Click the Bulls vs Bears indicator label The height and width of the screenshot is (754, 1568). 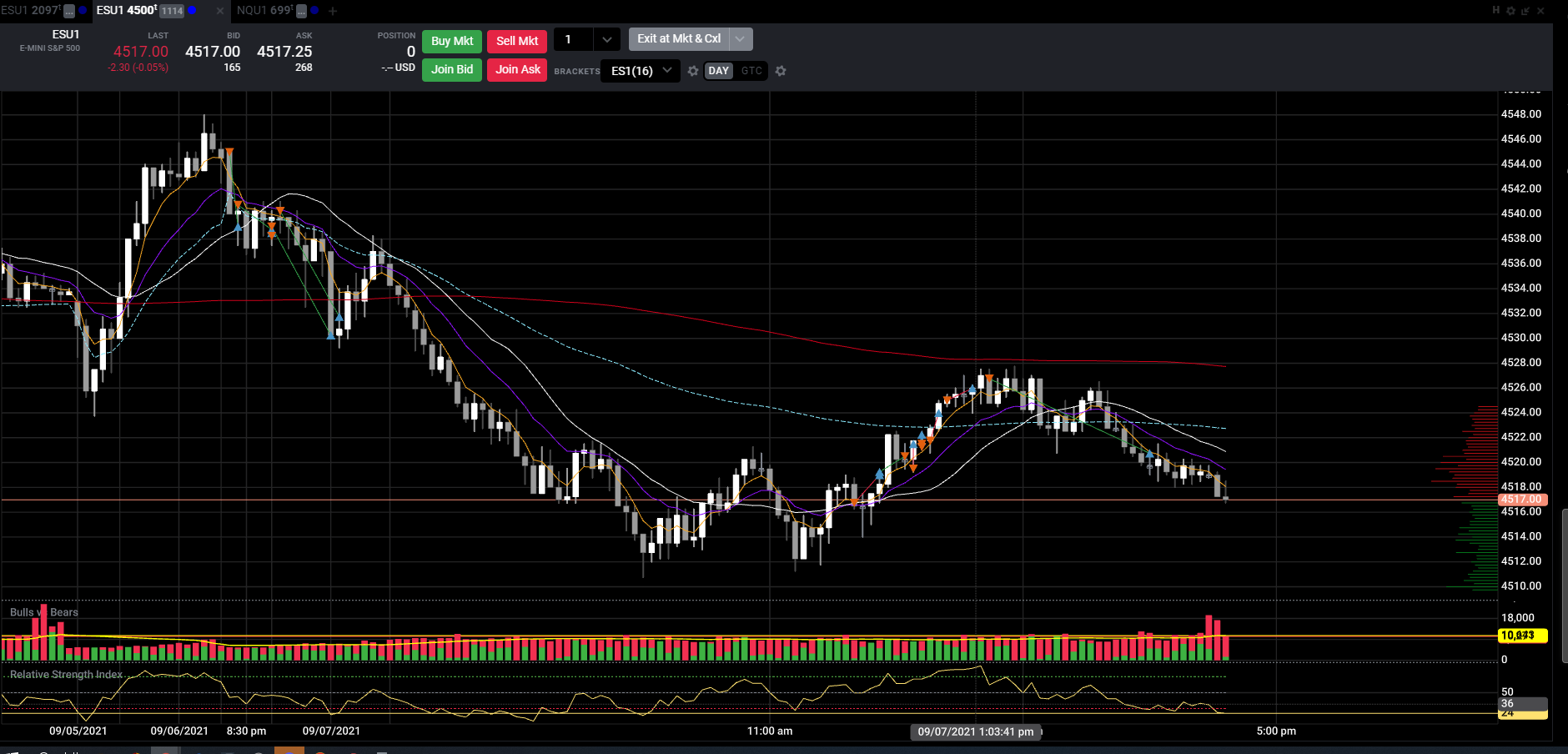(x=44, y=612)
